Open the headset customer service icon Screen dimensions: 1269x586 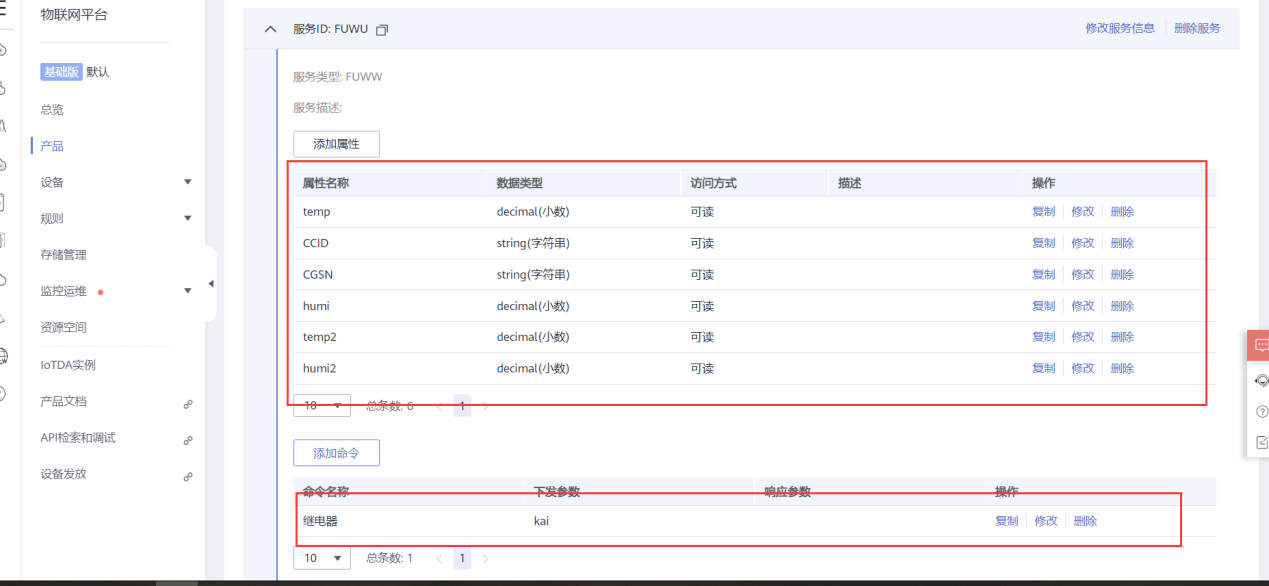click(x=1261, y=381)
